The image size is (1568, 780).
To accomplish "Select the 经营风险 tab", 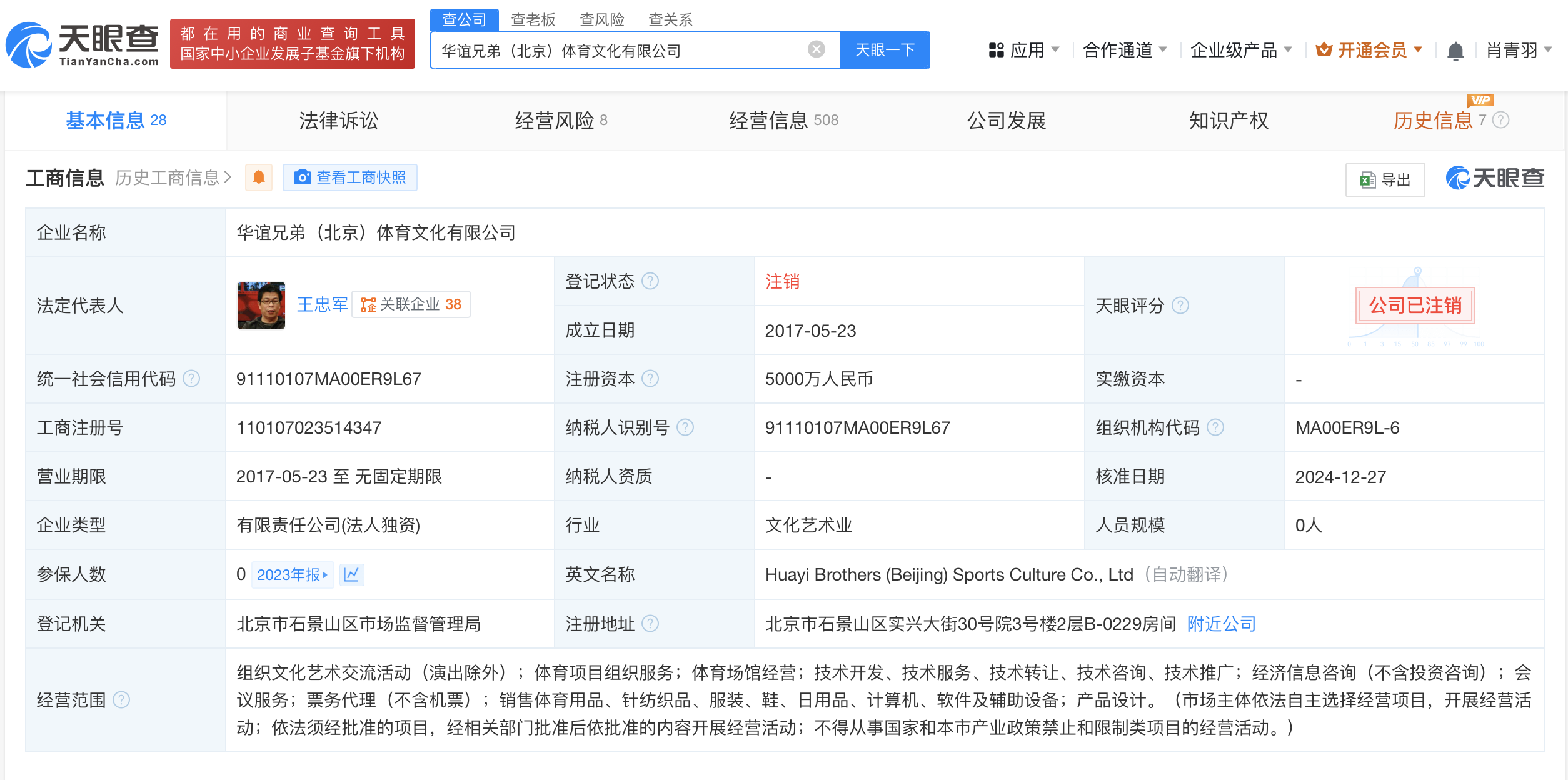I will pyautogui.click(x=561, y=120).
